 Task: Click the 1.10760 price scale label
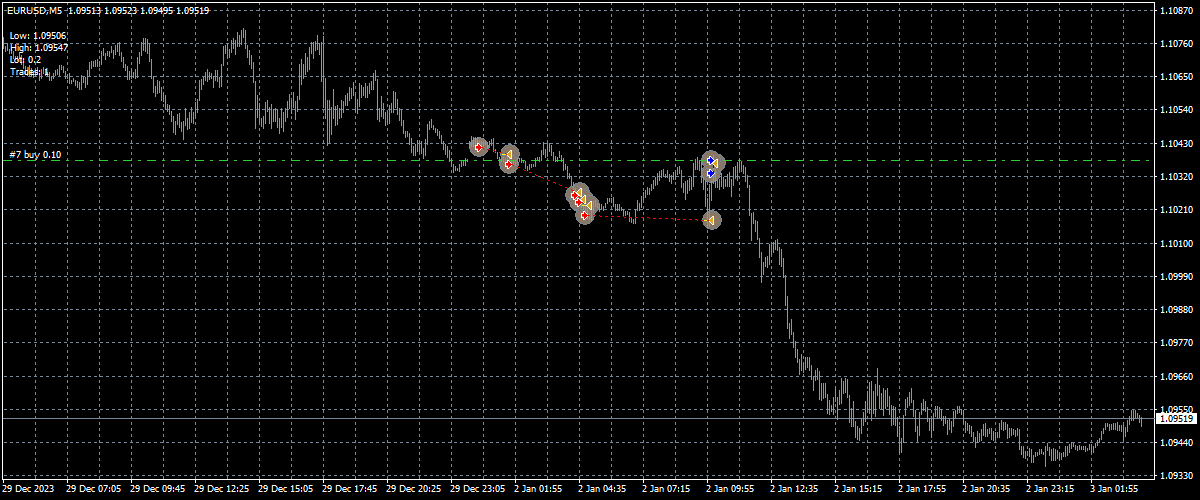coord(1177,44)
